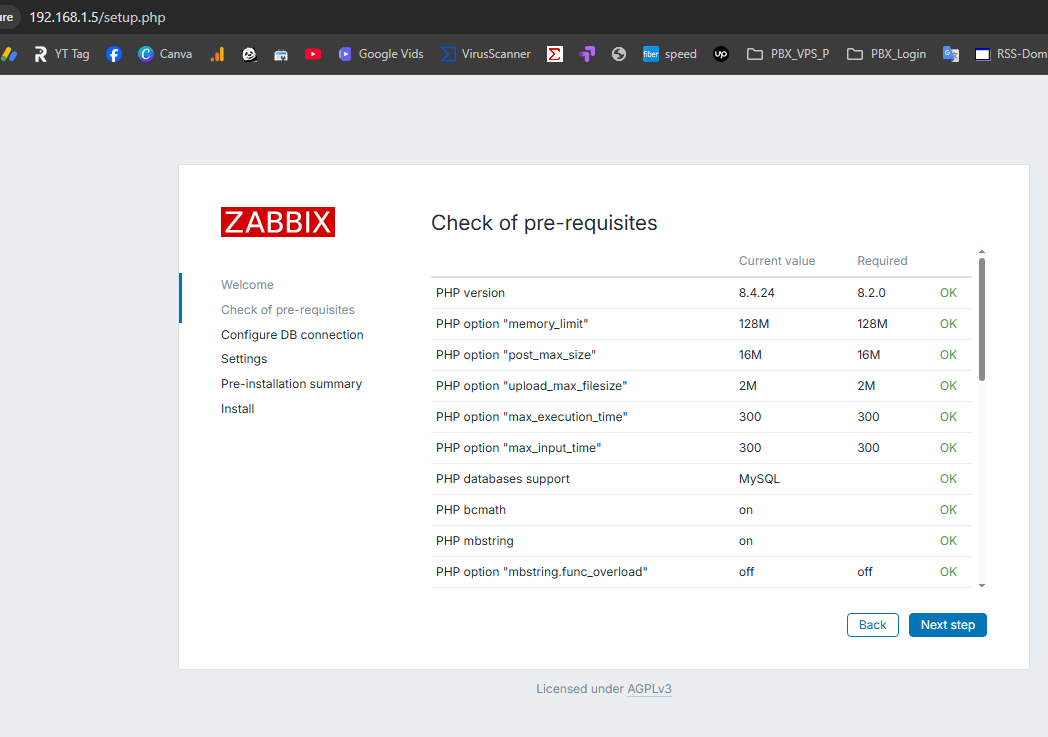This screenshot has width=1048, height=737.
Task: Open the orange bar-chart analytics bookmark
Action: click(217, 54)
